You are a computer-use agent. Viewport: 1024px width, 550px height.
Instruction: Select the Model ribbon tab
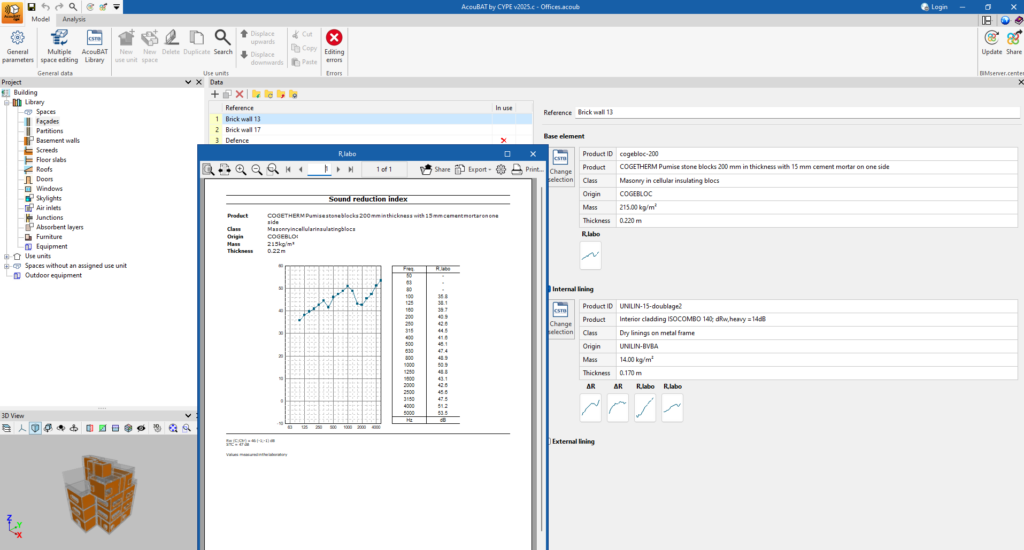pyautogui.click(x=40, y=19)
